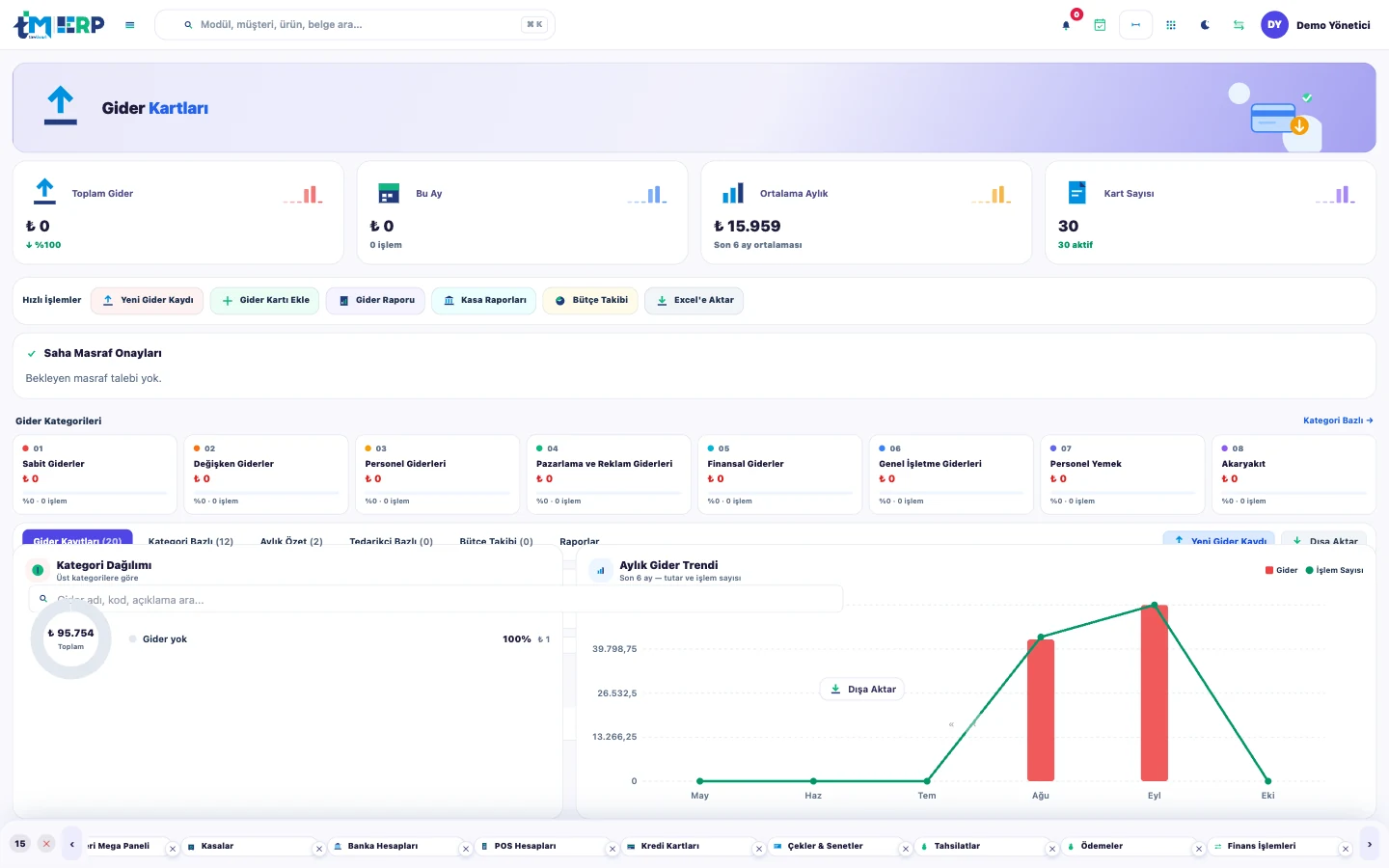Image resolution: width=1389 pixels, height=868 pixels.
Task: Click Gider Kartı Ekle button
Action: click(265, 300)
